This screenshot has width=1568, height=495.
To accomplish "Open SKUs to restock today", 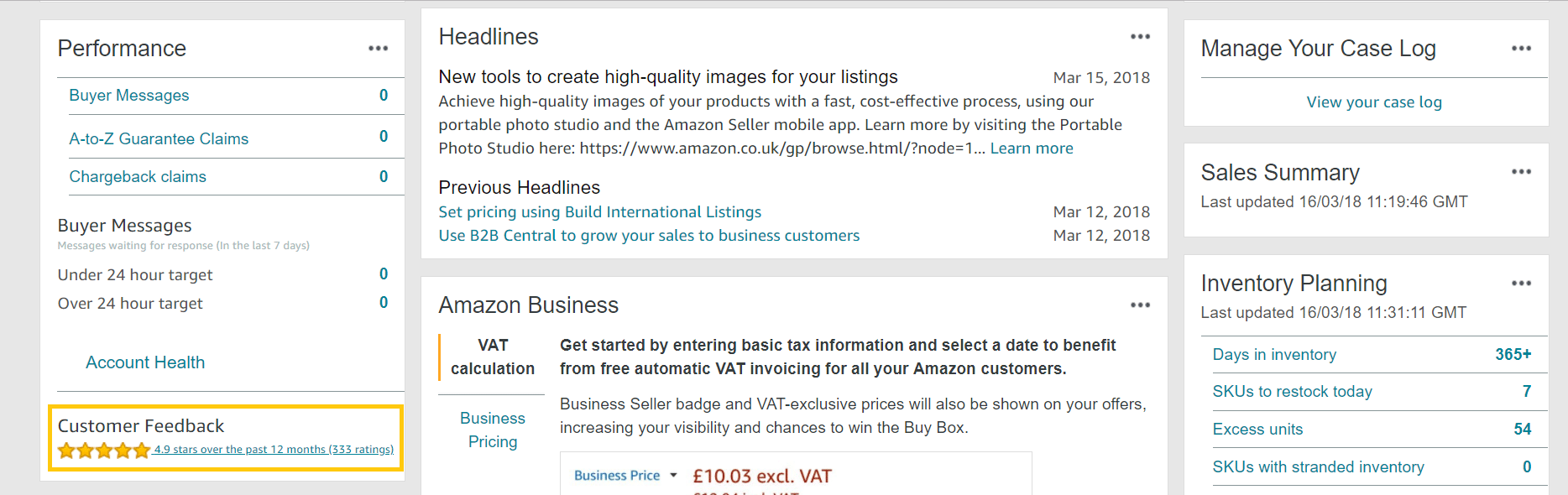I will pyautogui.click(x=1293, y=392).
